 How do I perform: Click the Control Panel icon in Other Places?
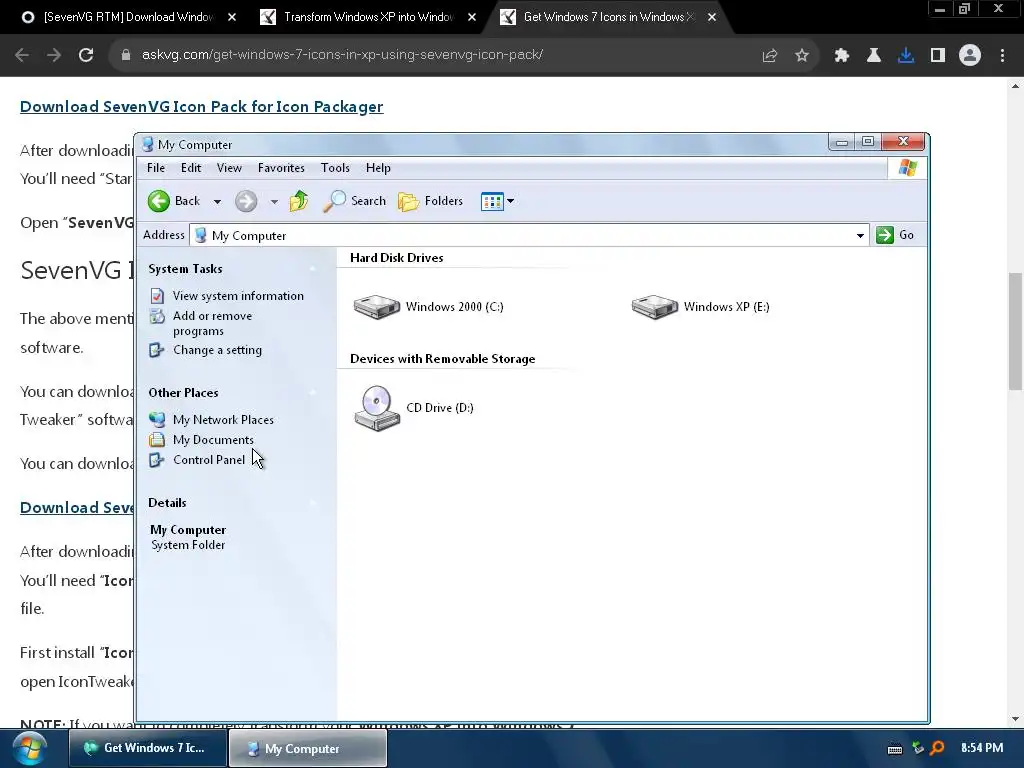(x=157, y=460)
